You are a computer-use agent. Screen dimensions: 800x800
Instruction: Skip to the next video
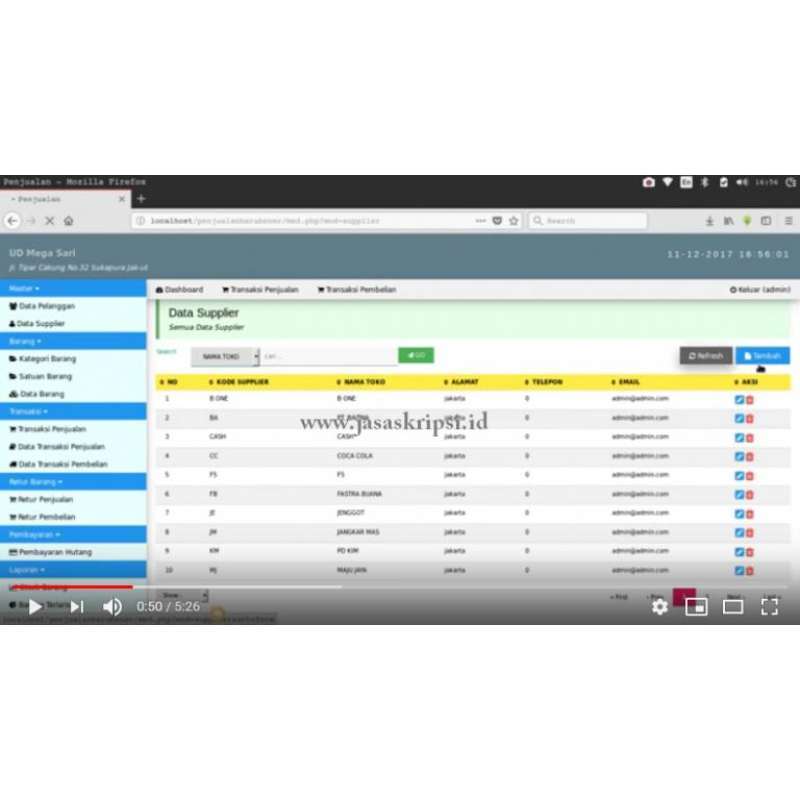(77, 606)
